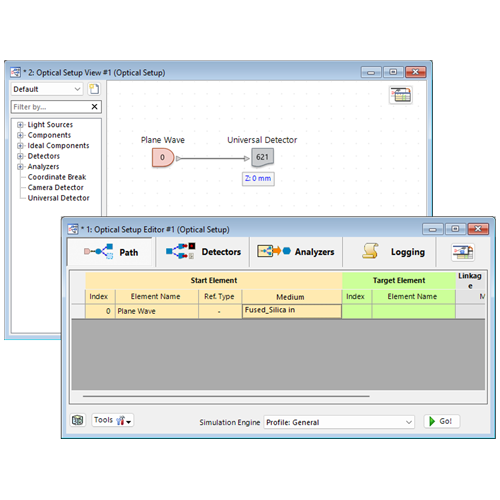Viewport: 500px width, 500px height.
Task: Click the Go! button
Action: (x=442, y=421)
